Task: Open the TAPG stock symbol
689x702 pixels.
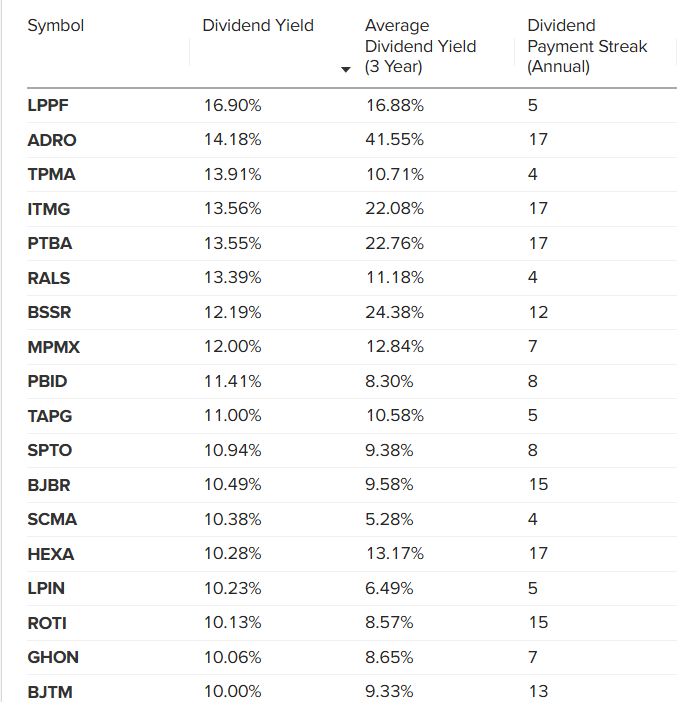Action: [50, 416]
